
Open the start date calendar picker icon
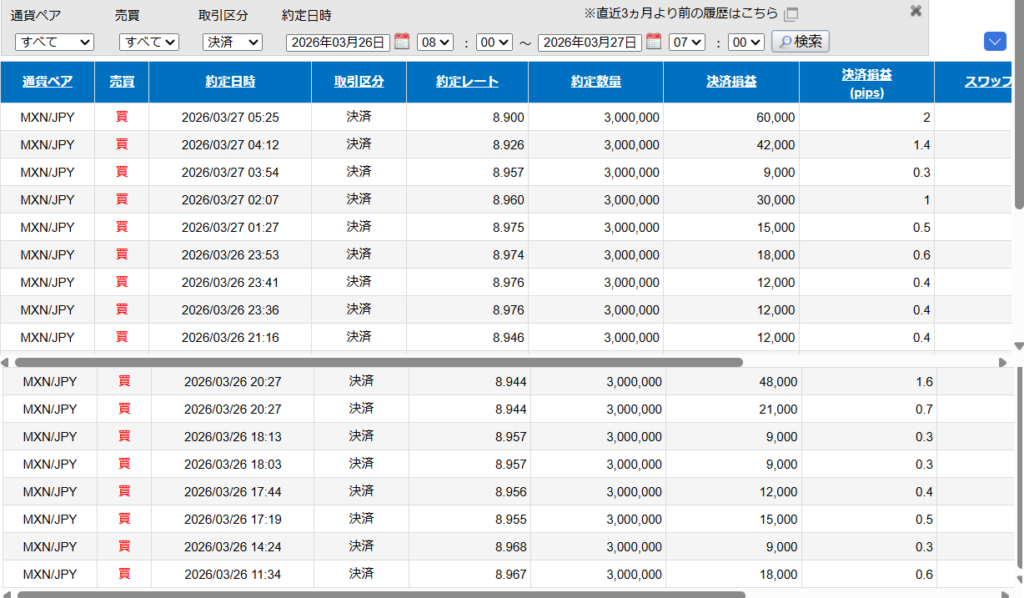pos(402,42)
